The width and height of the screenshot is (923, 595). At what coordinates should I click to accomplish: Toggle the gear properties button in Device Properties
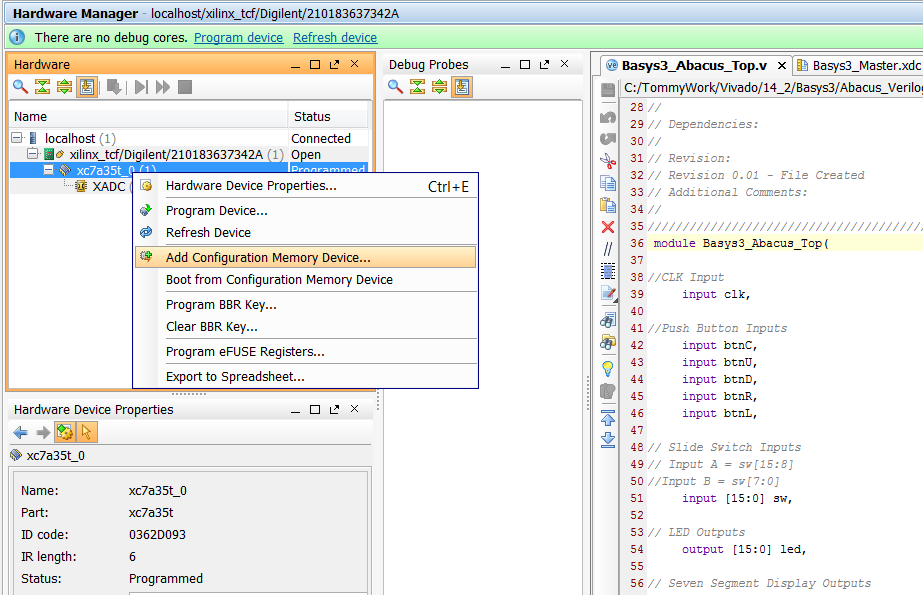[x=64, y=433]
